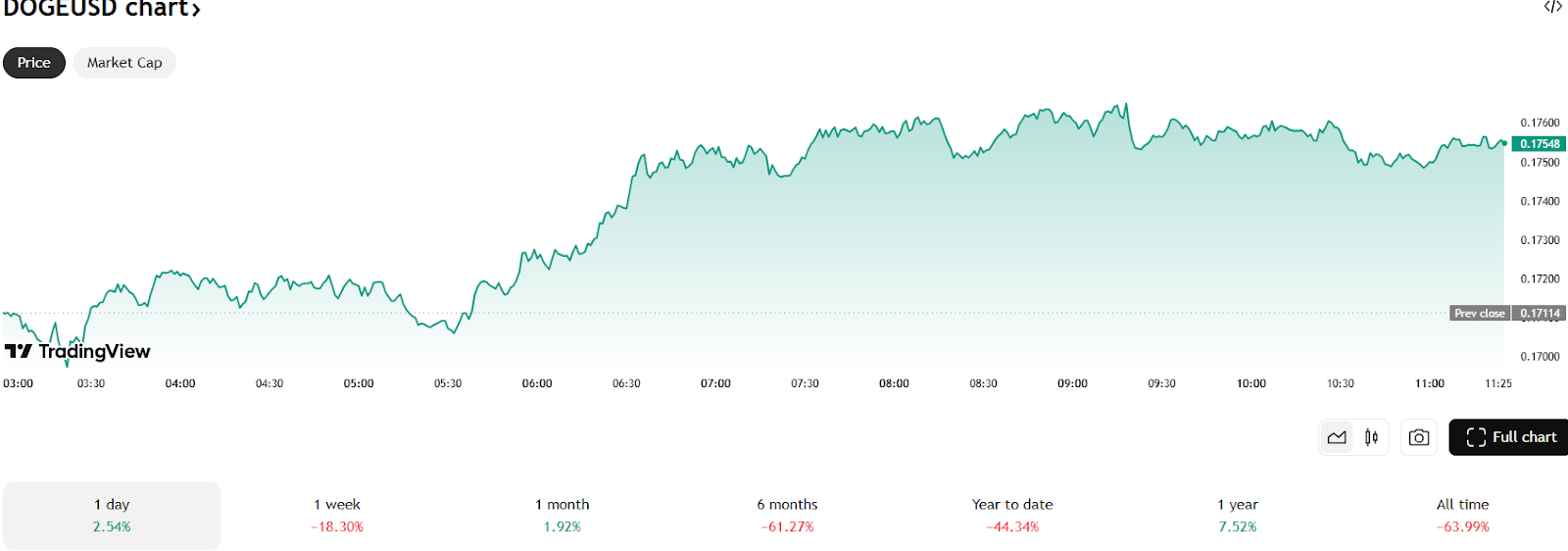Click the embed code icon
The width and height of the screenshot is (1568, 551).
tap(1552, 7)
